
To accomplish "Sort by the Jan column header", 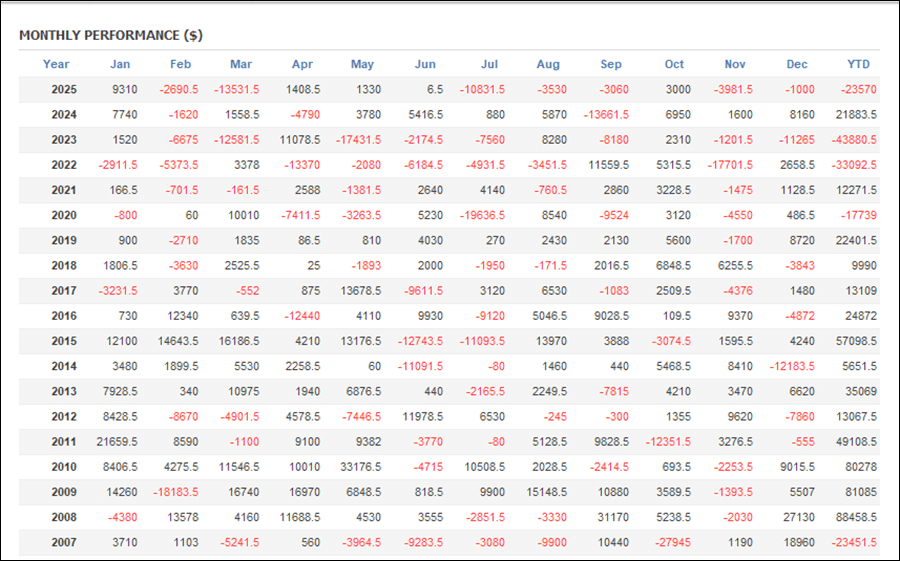I will coord(120,64).
